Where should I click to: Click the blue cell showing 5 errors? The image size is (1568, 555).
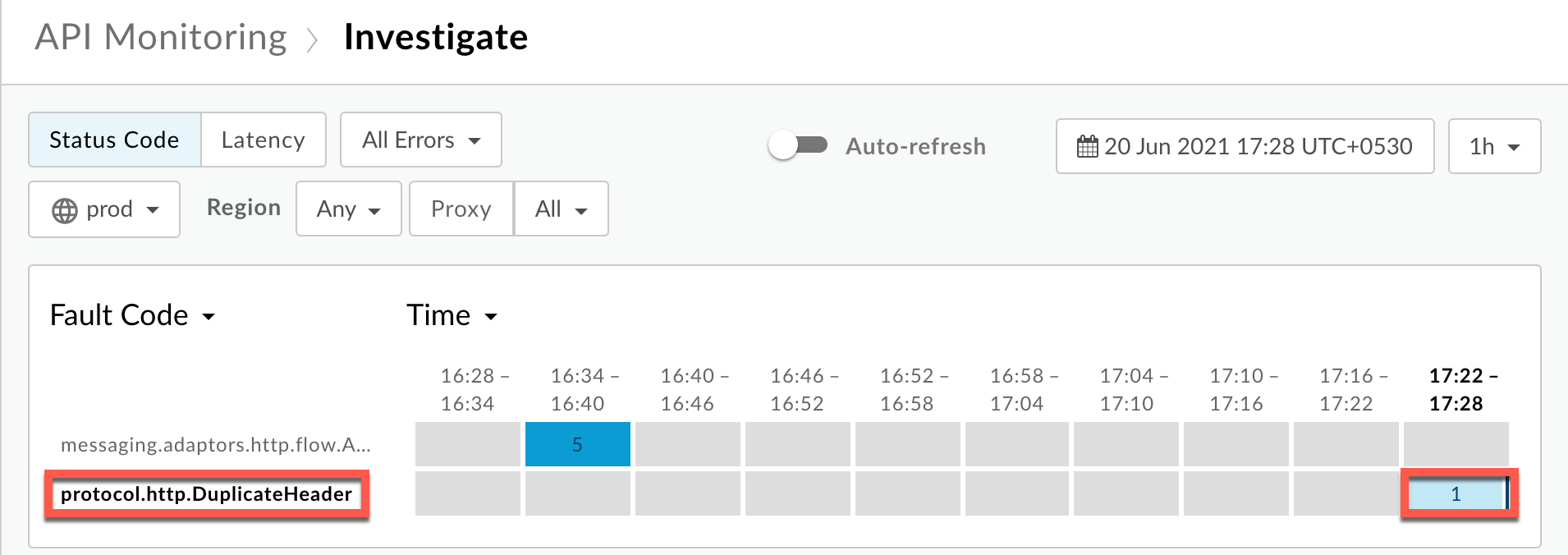pos(577,445)
